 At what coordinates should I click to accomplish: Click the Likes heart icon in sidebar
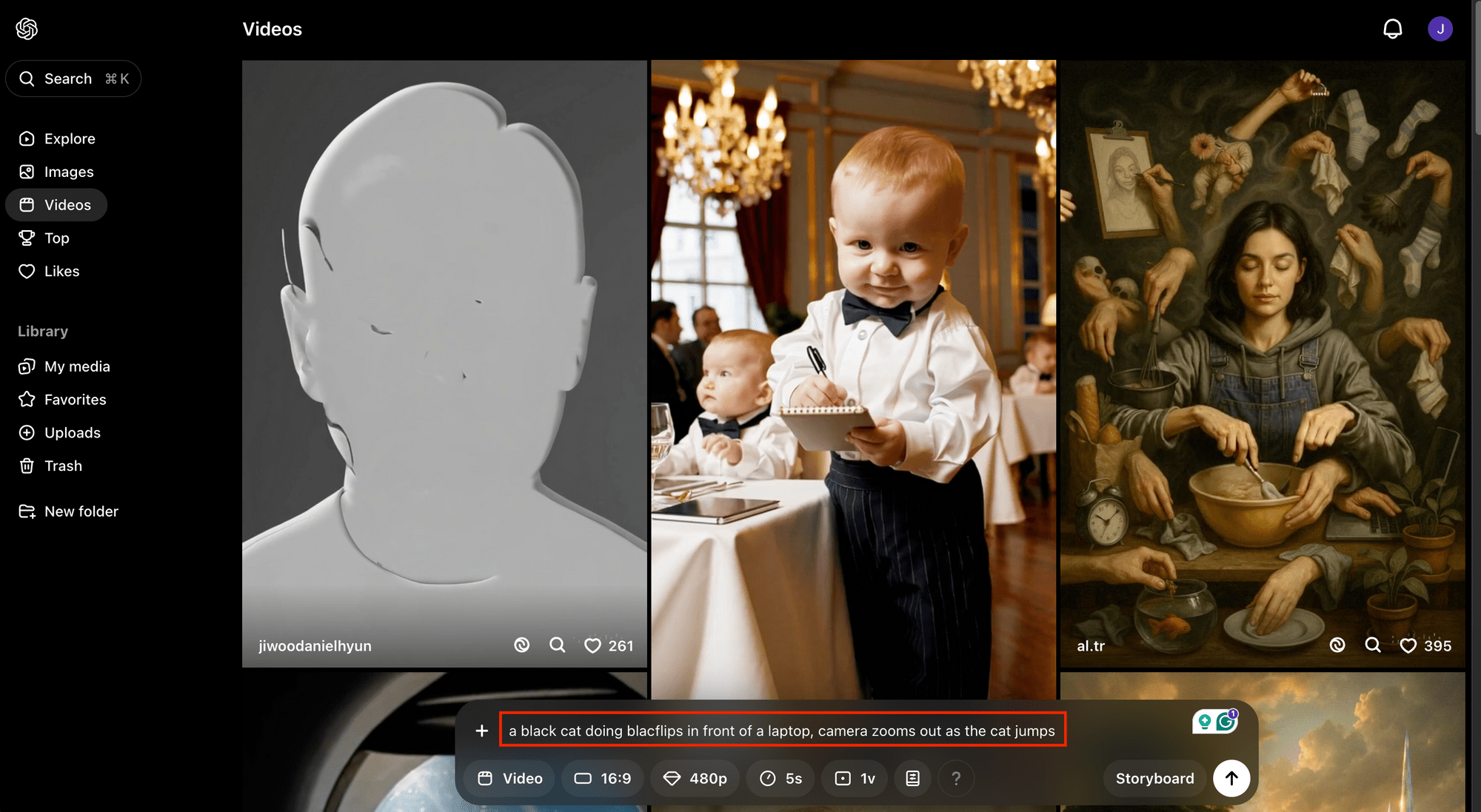tap(27, 272)
